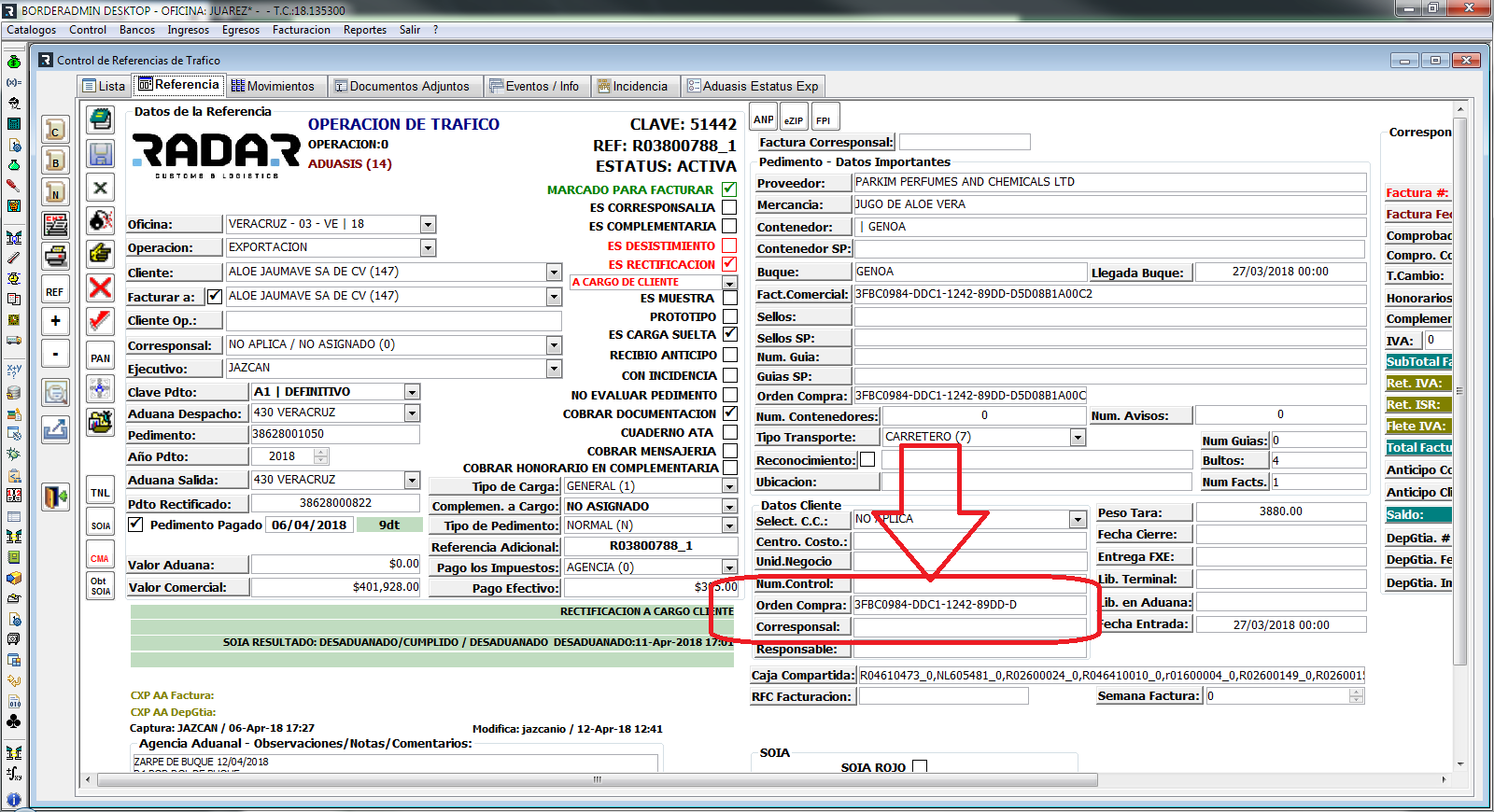The width and height of the screenshot is (1494, 812).
Task: Click the red checkmark icon button
Action: 100,322
